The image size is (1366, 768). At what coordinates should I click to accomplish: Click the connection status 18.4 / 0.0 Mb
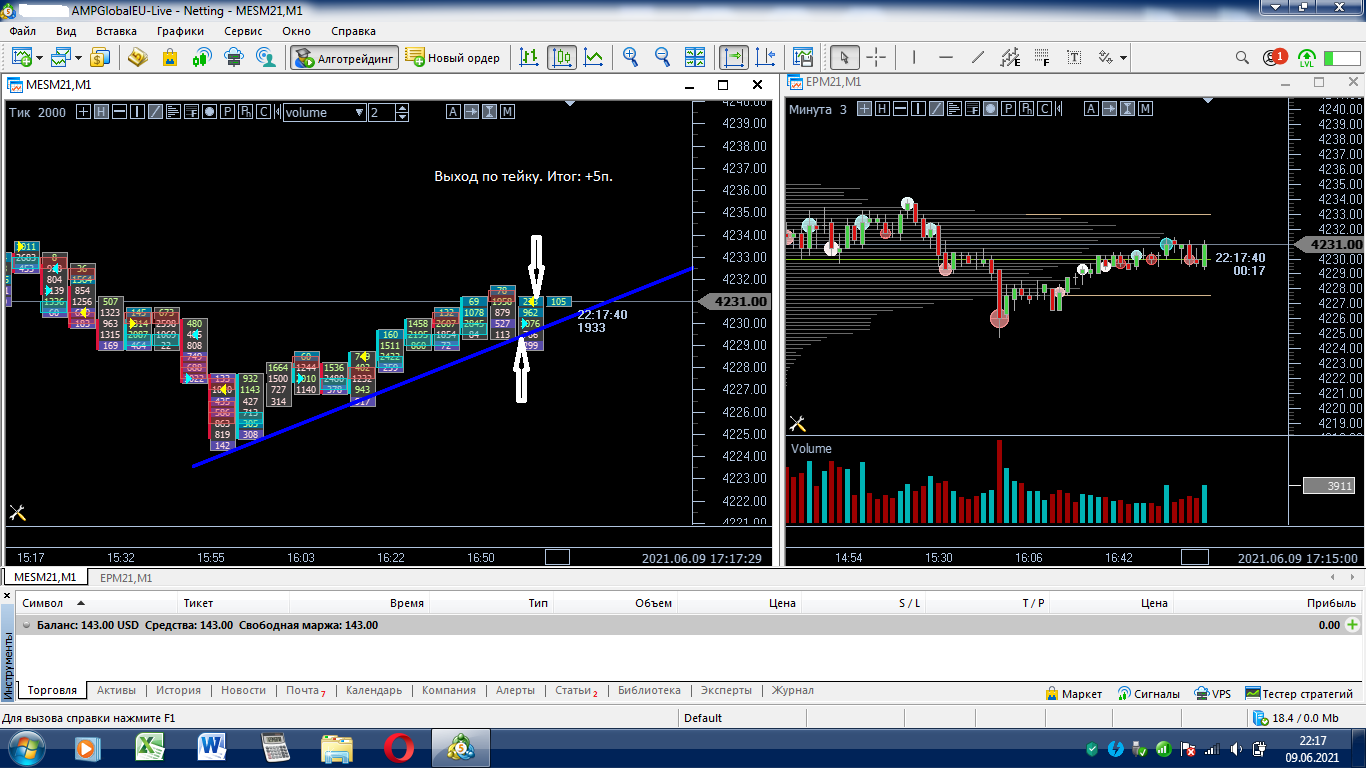click(1296, 718)
